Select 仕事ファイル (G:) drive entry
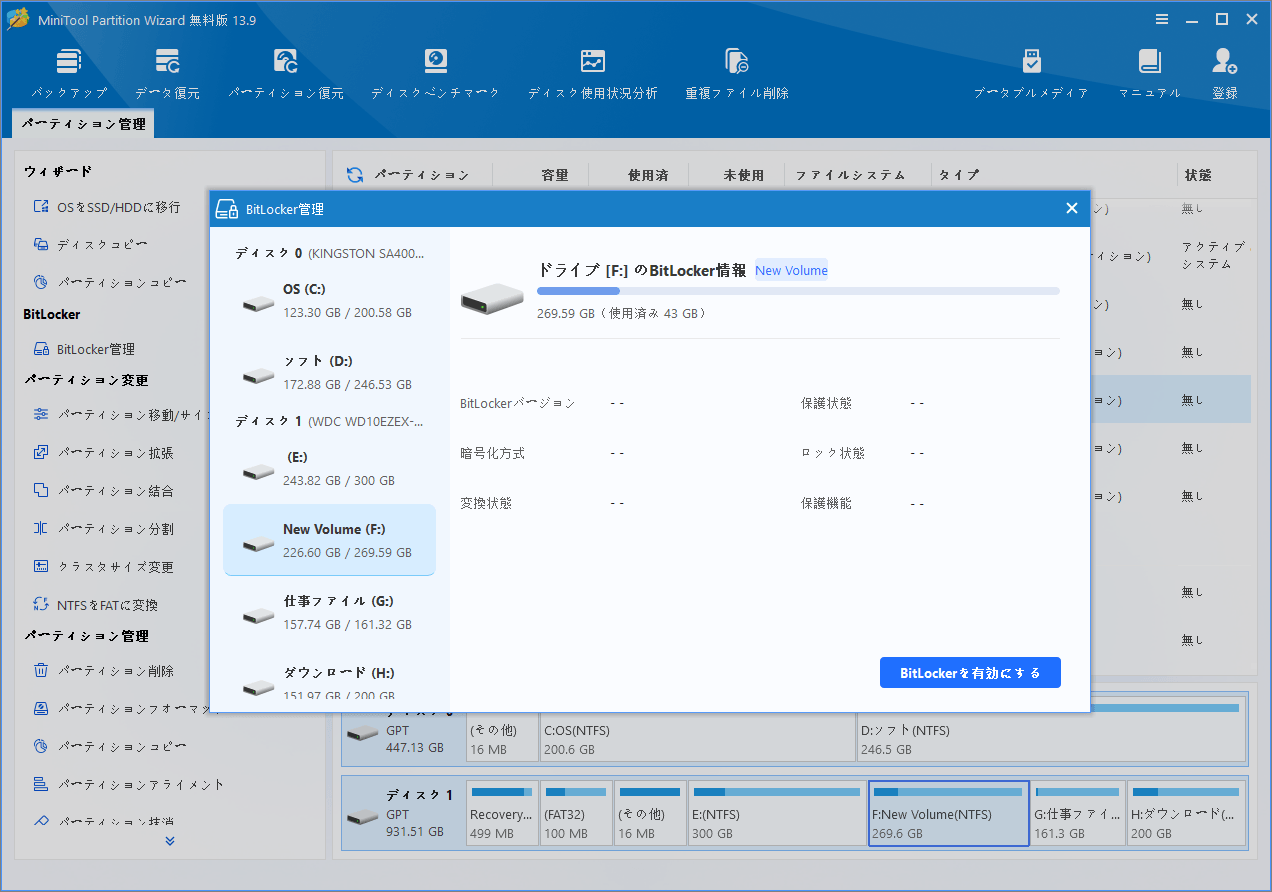The width and height of the screenshot is (1272, 892). click(x=329, y=612)
